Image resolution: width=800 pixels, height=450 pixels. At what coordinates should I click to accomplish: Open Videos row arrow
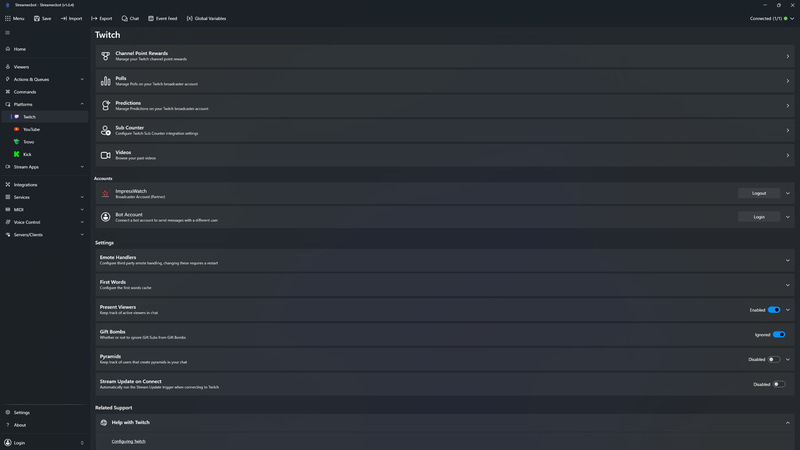point(788,155)
